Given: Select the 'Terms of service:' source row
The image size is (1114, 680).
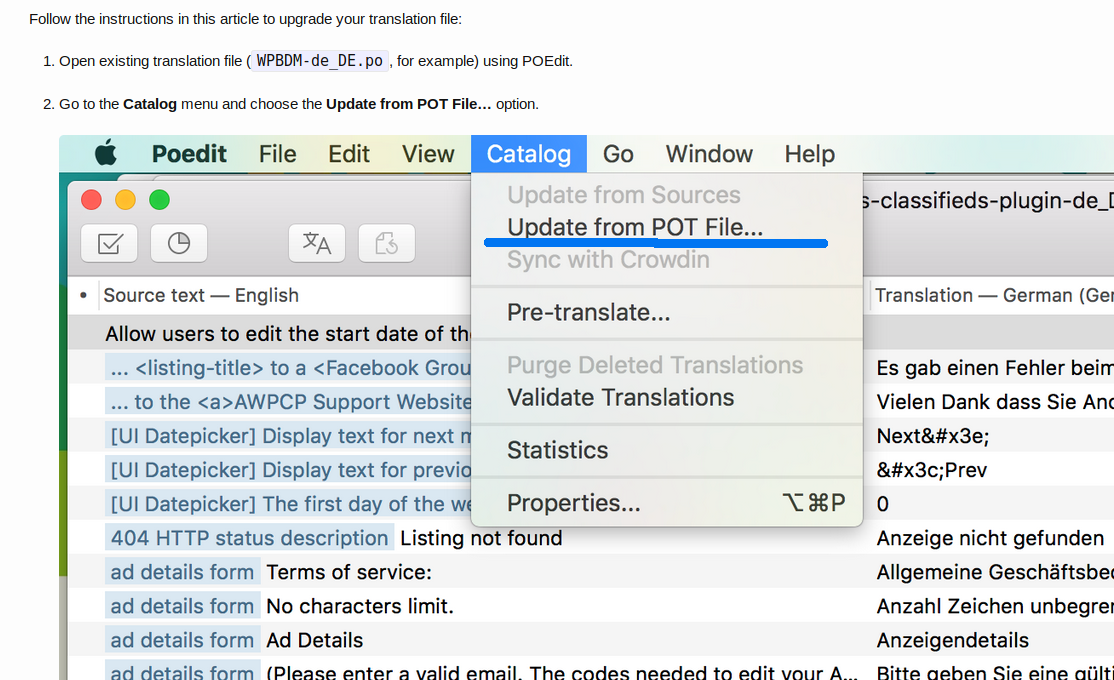Looking at the screenshot, I should click(x=349, y=572).
